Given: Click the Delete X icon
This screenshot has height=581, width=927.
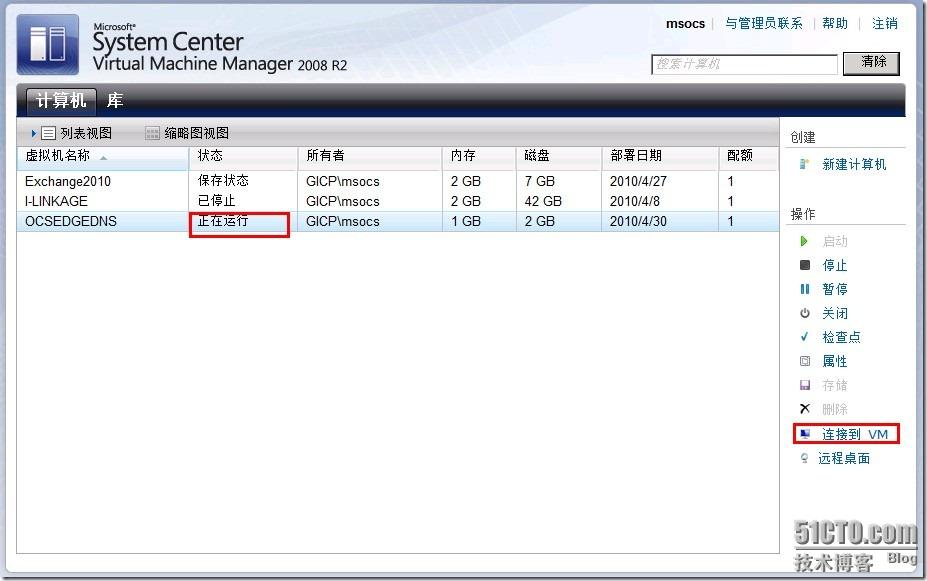Looking at the screenshot, I should coord(805,408).
